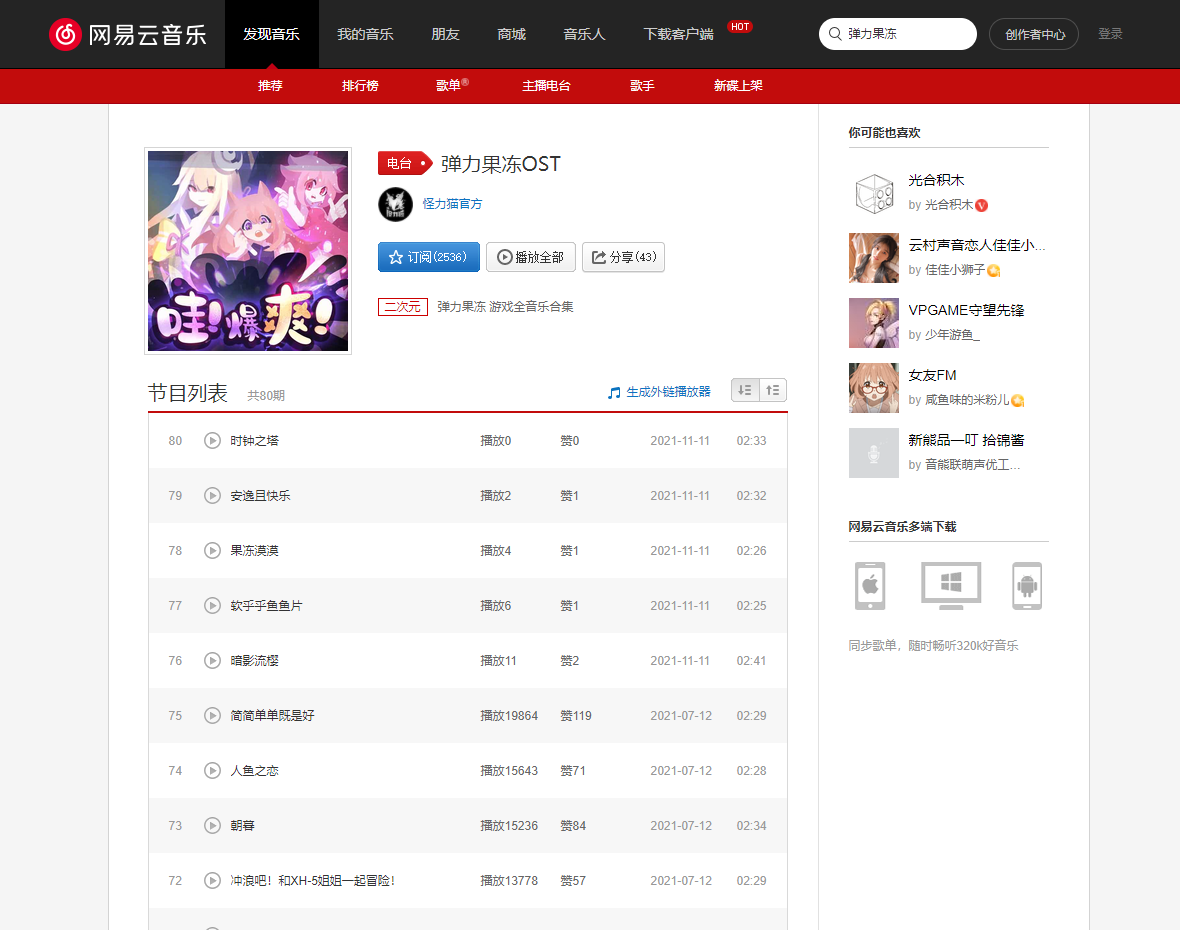Play the track 暗影流樱
Screen dimensions: 1180x930
[212, 660]
